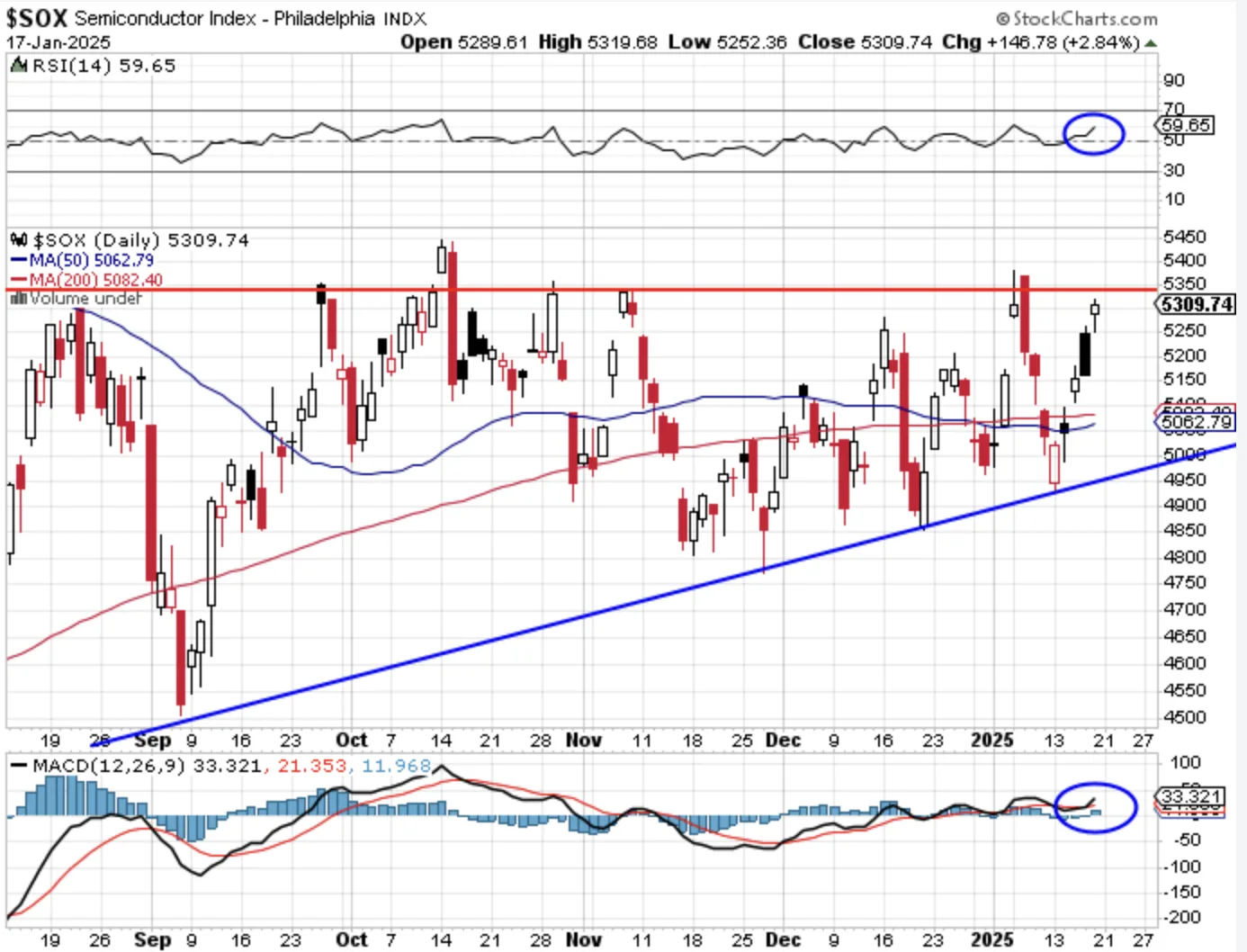Click the 5062.79 moving average price tag
This screenshot has width=1247, height=952.
pyautogui.click(x=1195, y=421)
